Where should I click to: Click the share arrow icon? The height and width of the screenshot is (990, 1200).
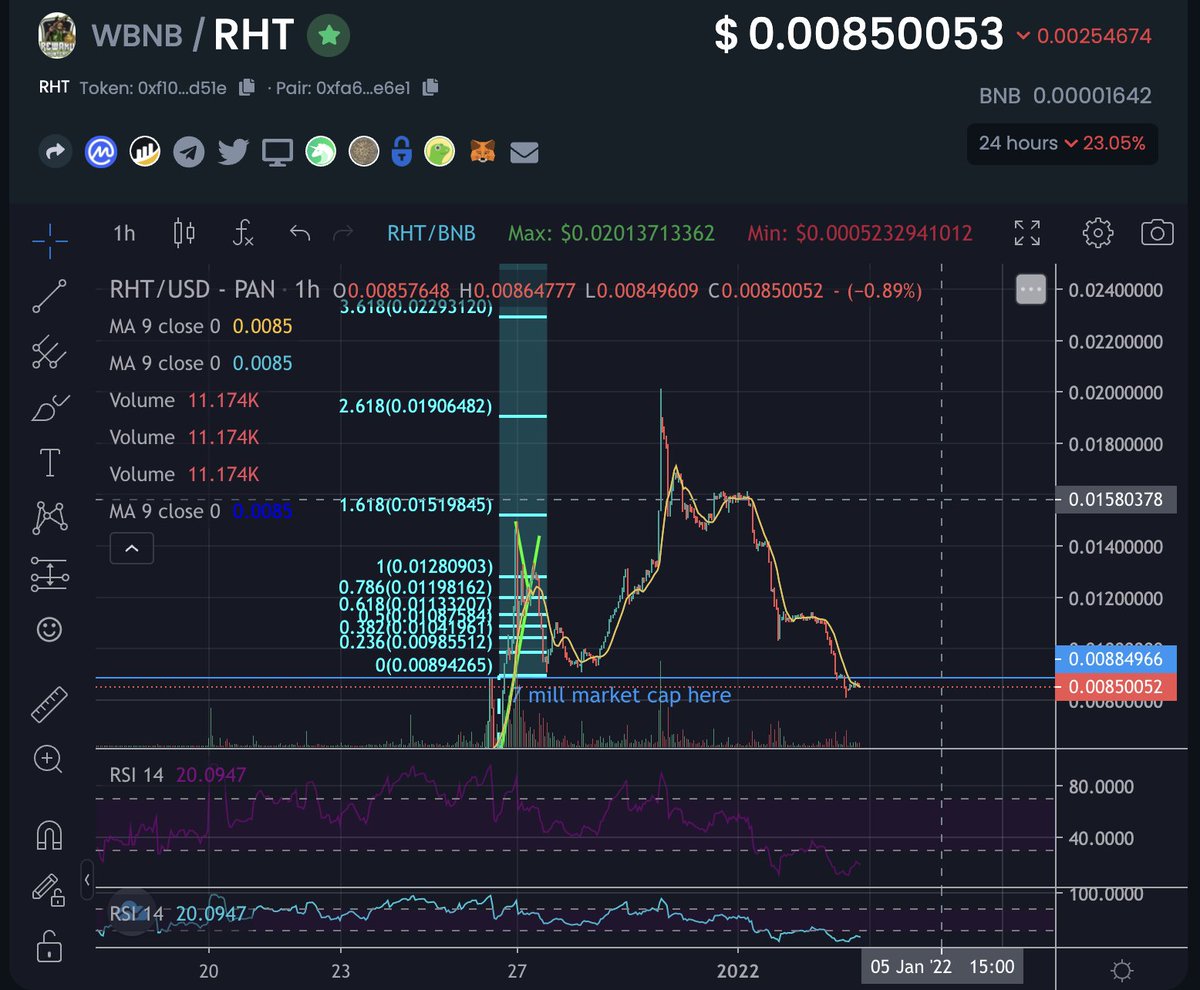pos(55,152)
